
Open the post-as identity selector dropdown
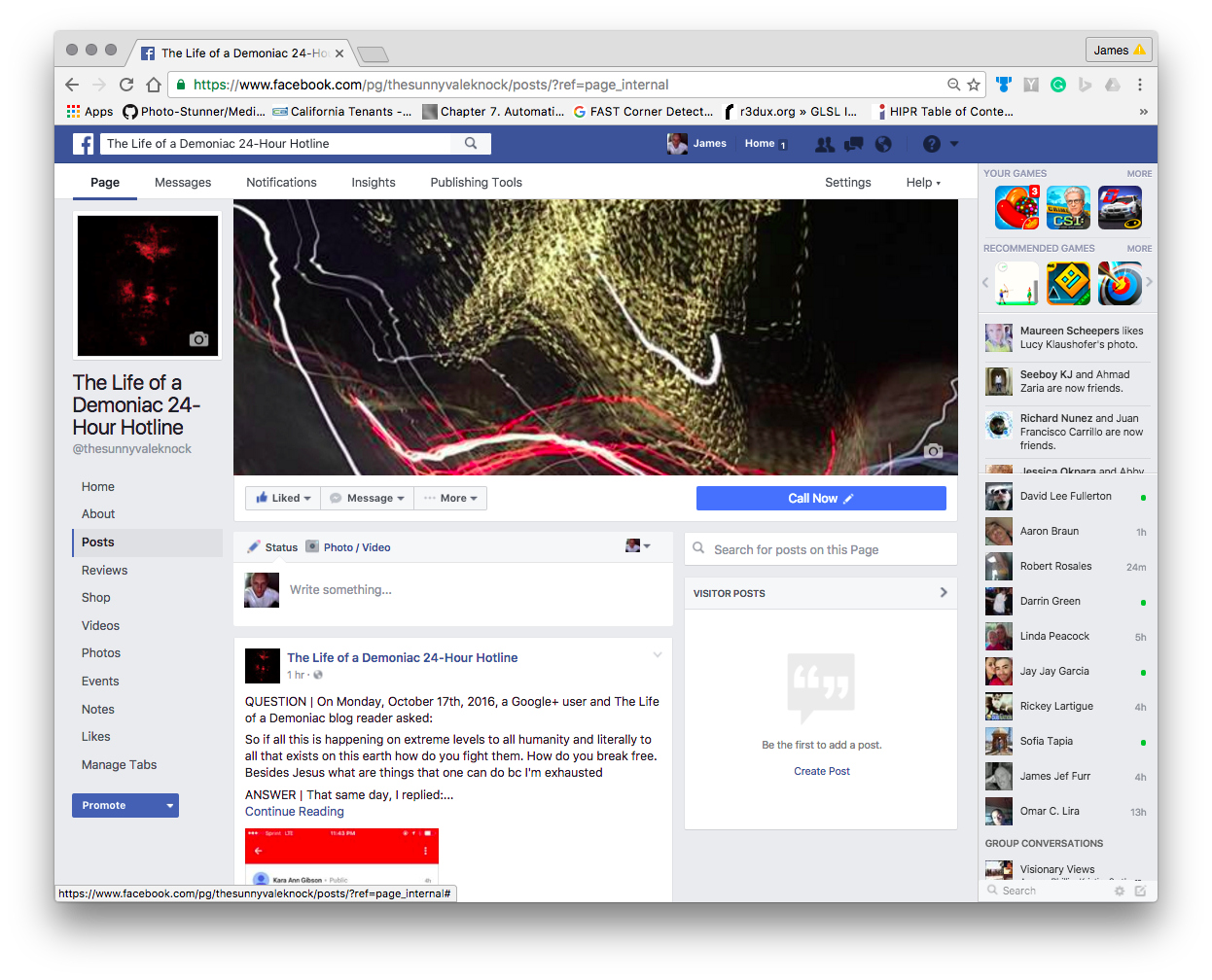tap(638, 546)
